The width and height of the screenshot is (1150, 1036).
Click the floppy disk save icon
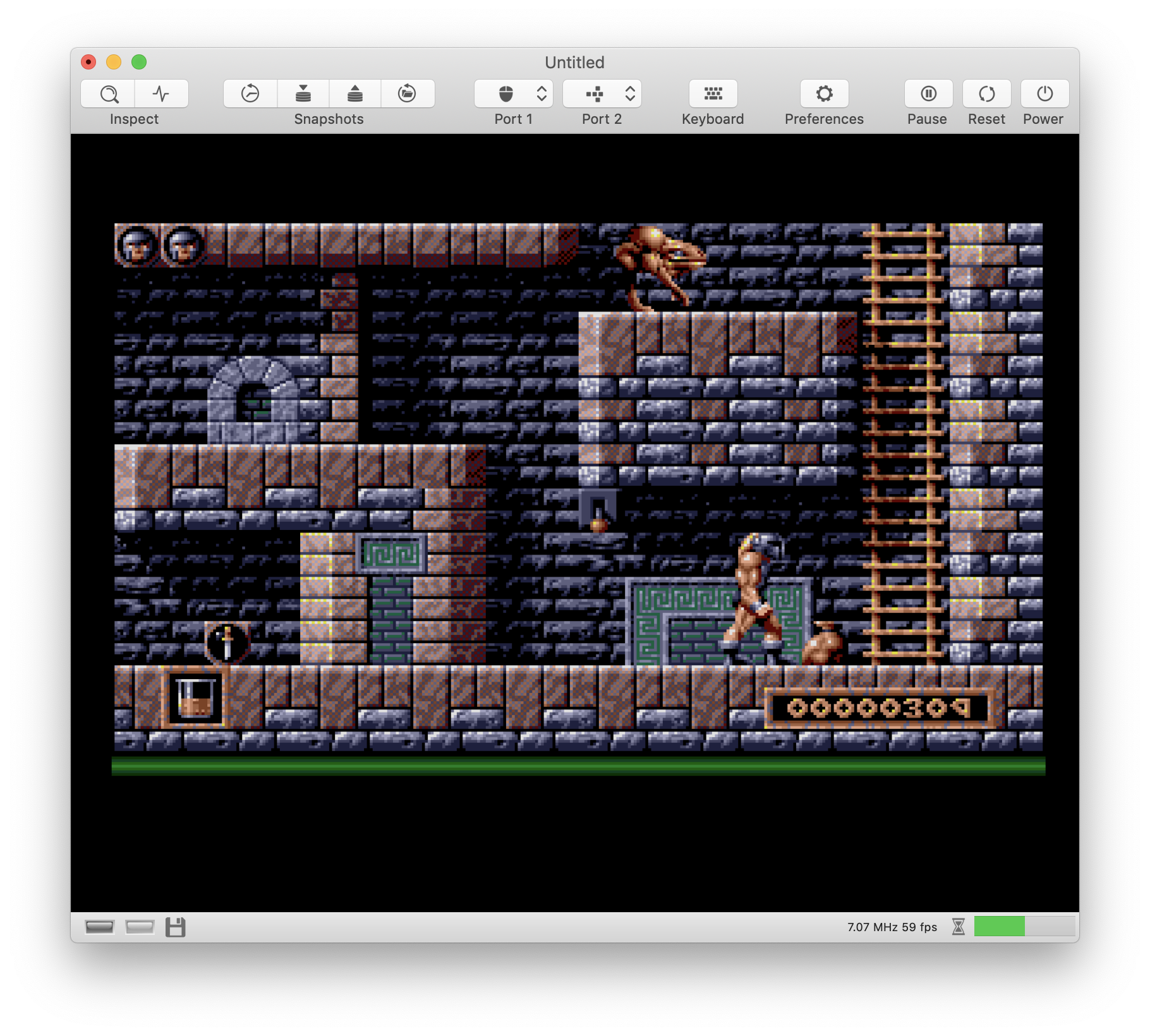tap(175, 927)
